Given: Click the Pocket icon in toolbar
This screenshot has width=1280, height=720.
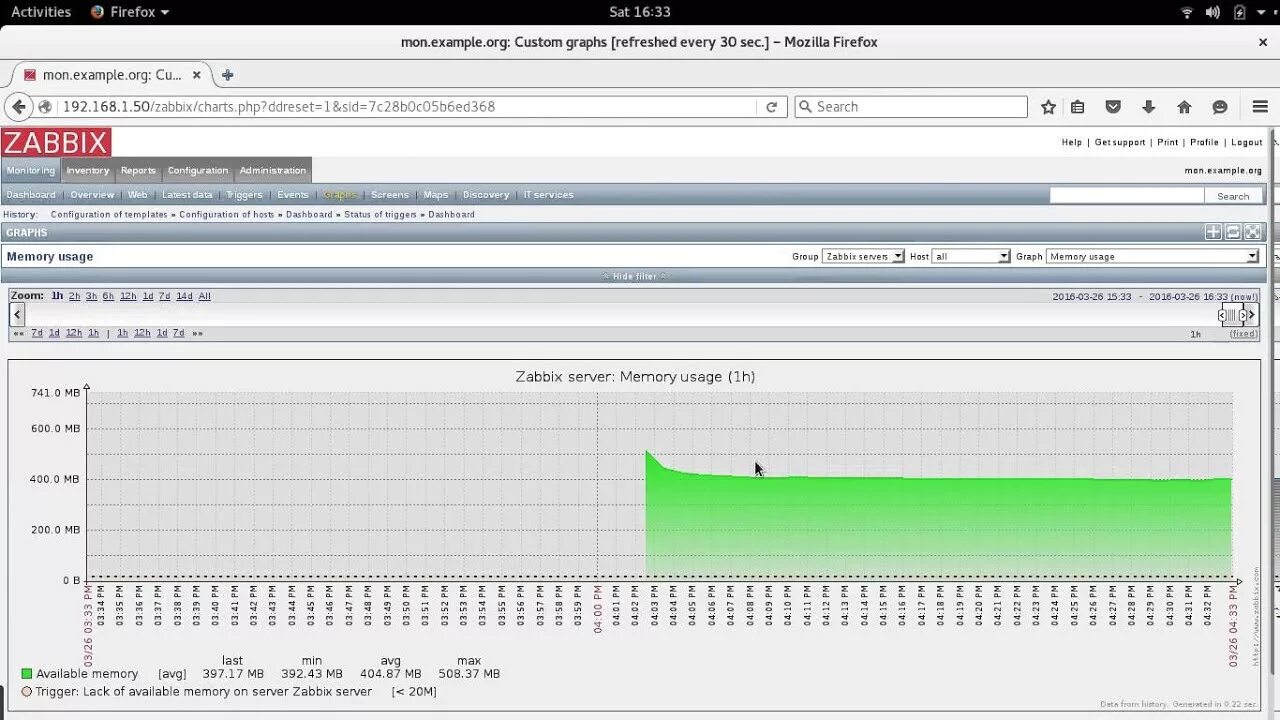Looking at the screenshot, I should pos(1113,107).
